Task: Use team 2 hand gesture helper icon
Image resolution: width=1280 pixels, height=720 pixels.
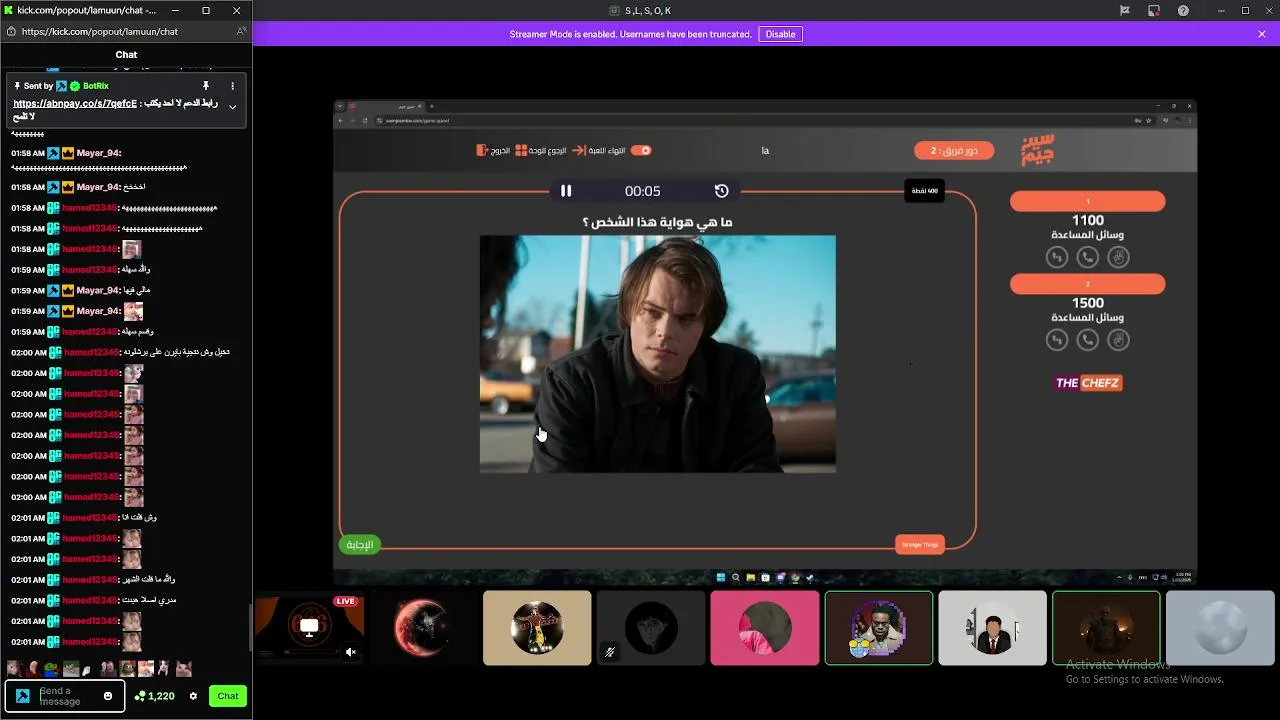Action: coord(1119,341)
